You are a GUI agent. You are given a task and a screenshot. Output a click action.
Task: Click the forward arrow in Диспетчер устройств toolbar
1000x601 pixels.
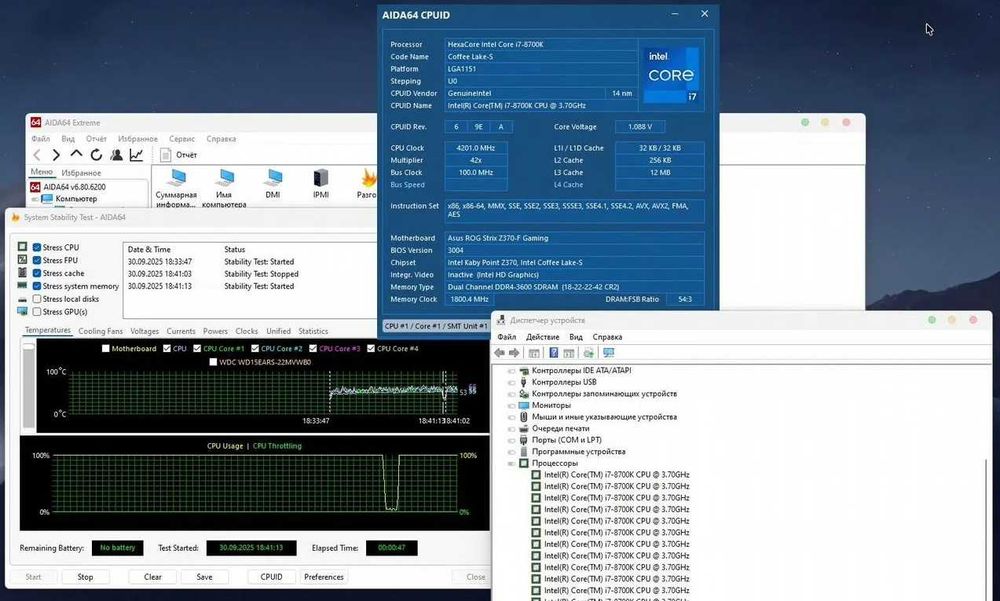coord(514,353)
